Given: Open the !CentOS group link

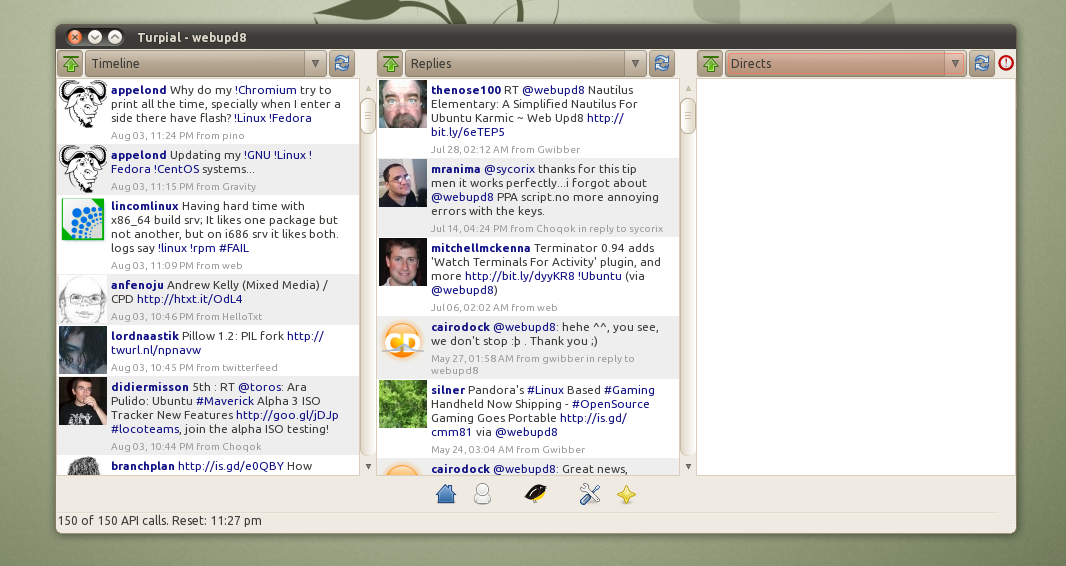Looking at the screenshot, I should pyautogui.click(x=177, y=169).
